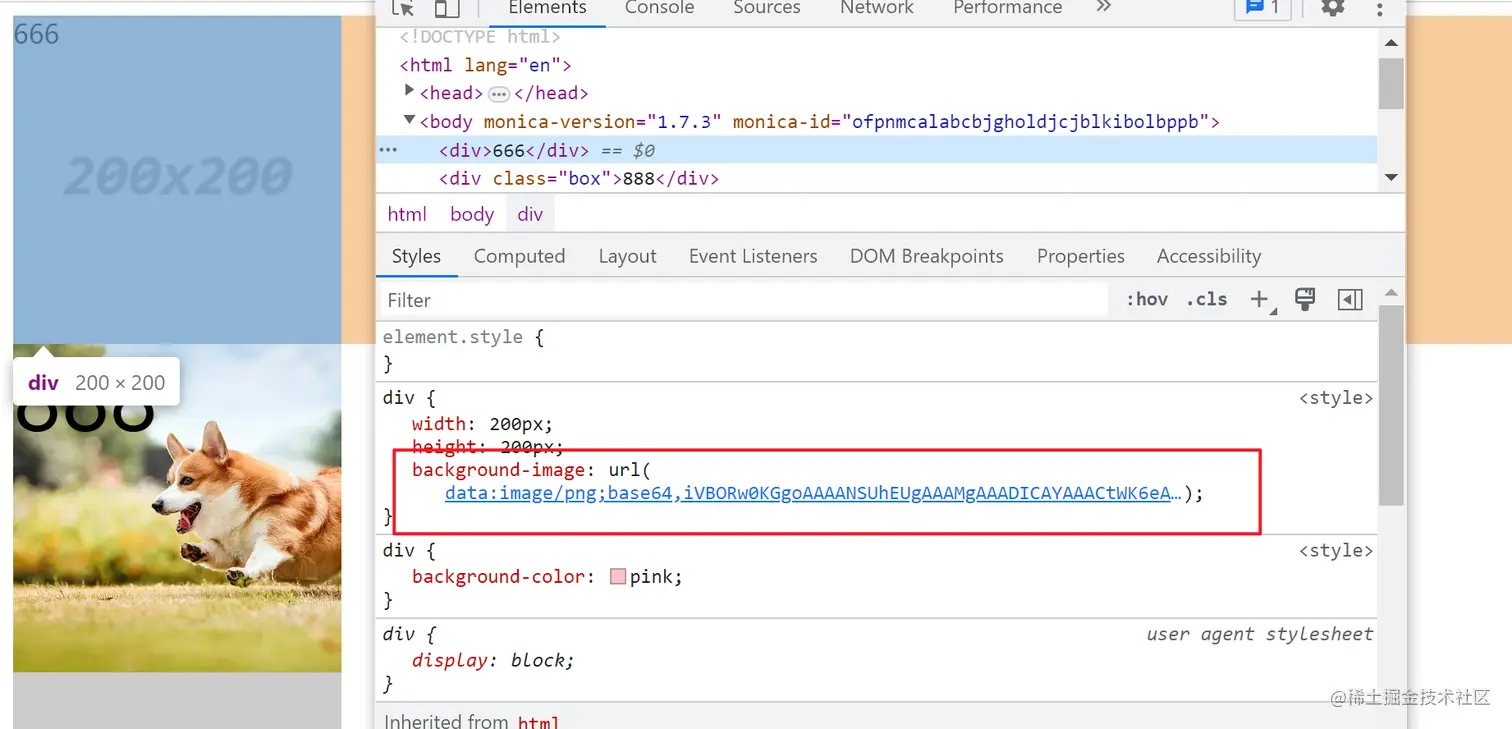Show more DevTools tabs
1512x729 pixels.
1103,8
